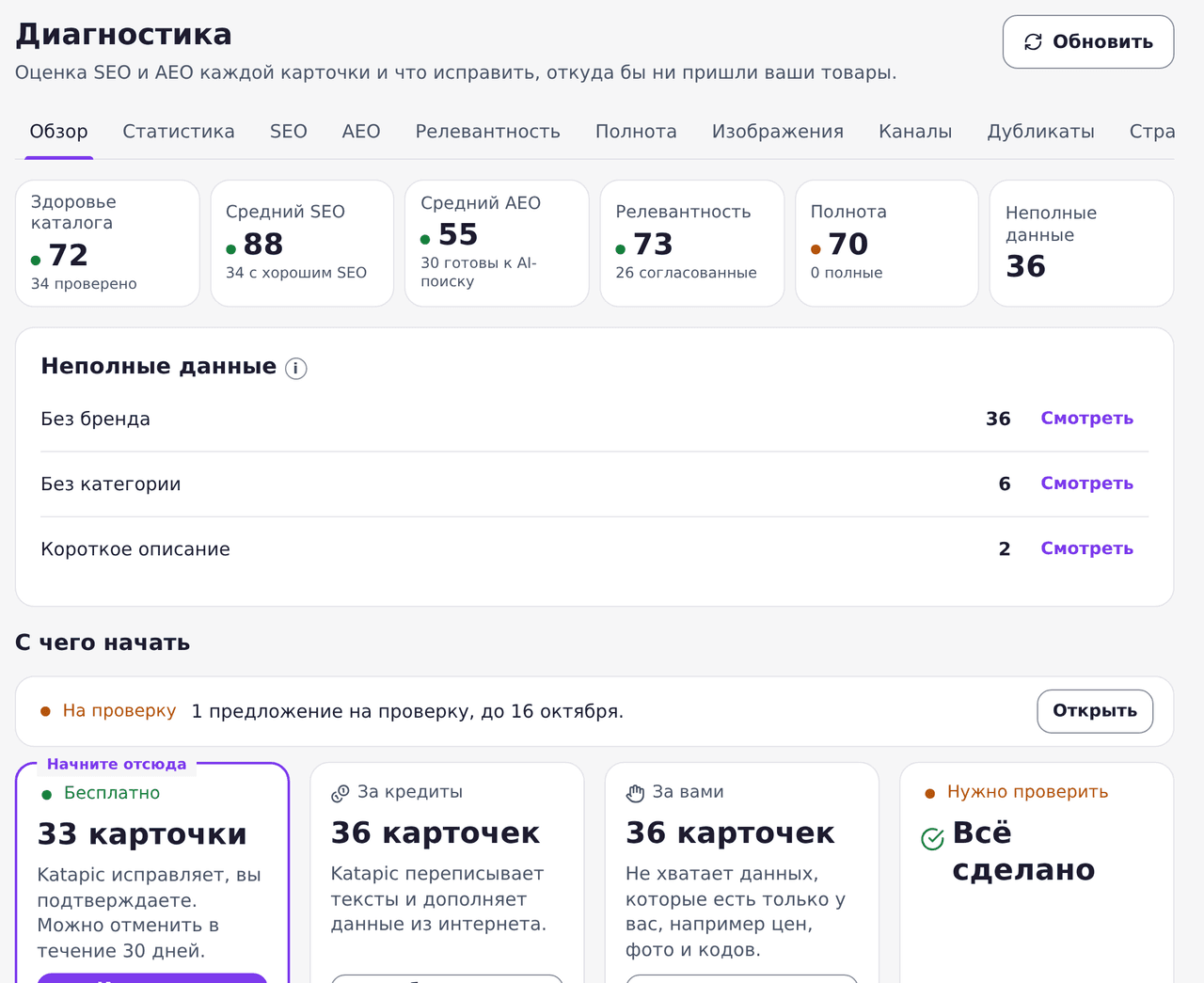The height and width of the screenshot is (983, 1204).
Task: Select the Релевантность tab
Action: pyautogui.click(x=488, y=132)
